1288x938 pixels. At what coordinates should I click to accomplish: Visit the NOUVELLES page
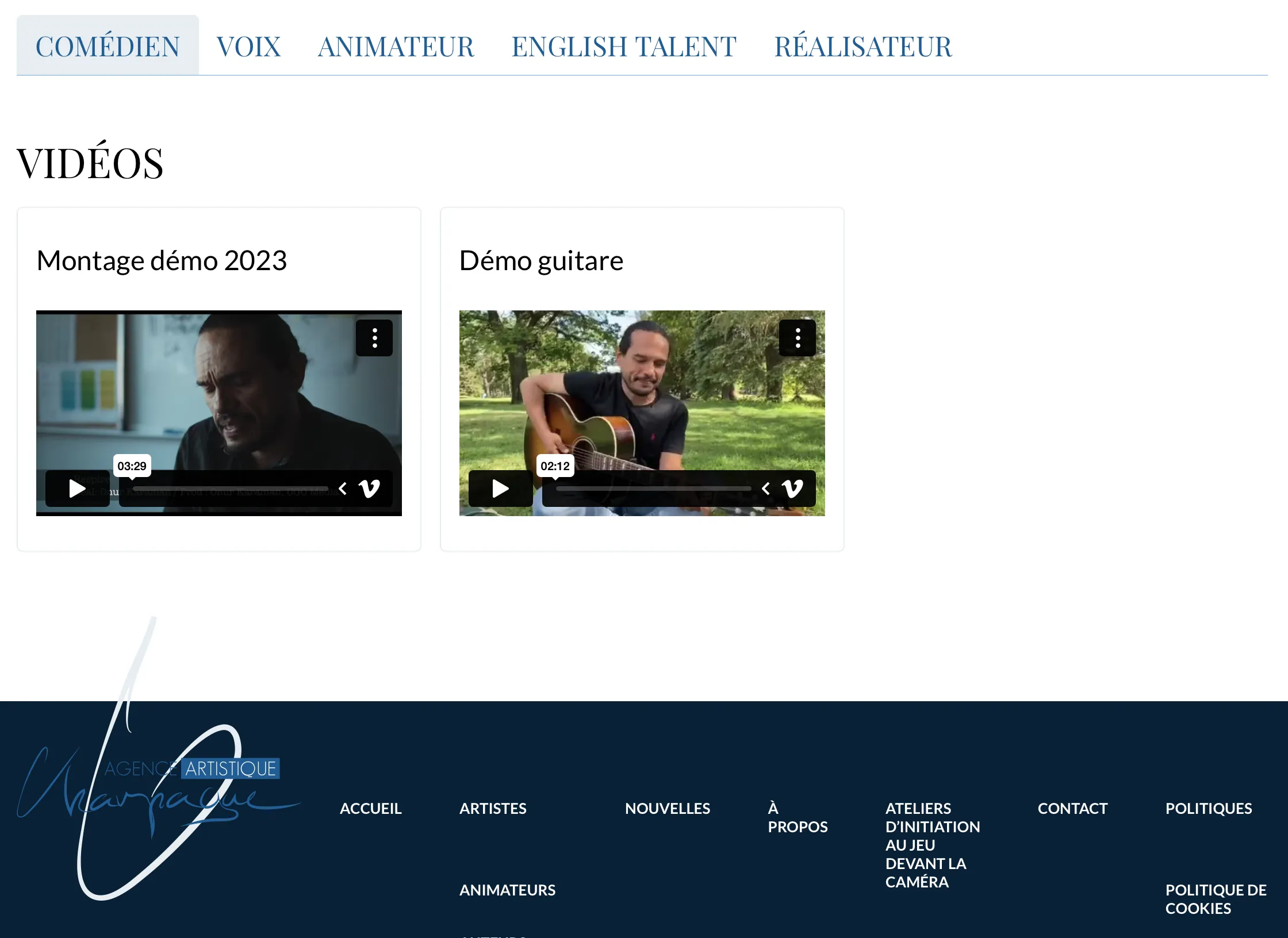click(x=666, y=808)
